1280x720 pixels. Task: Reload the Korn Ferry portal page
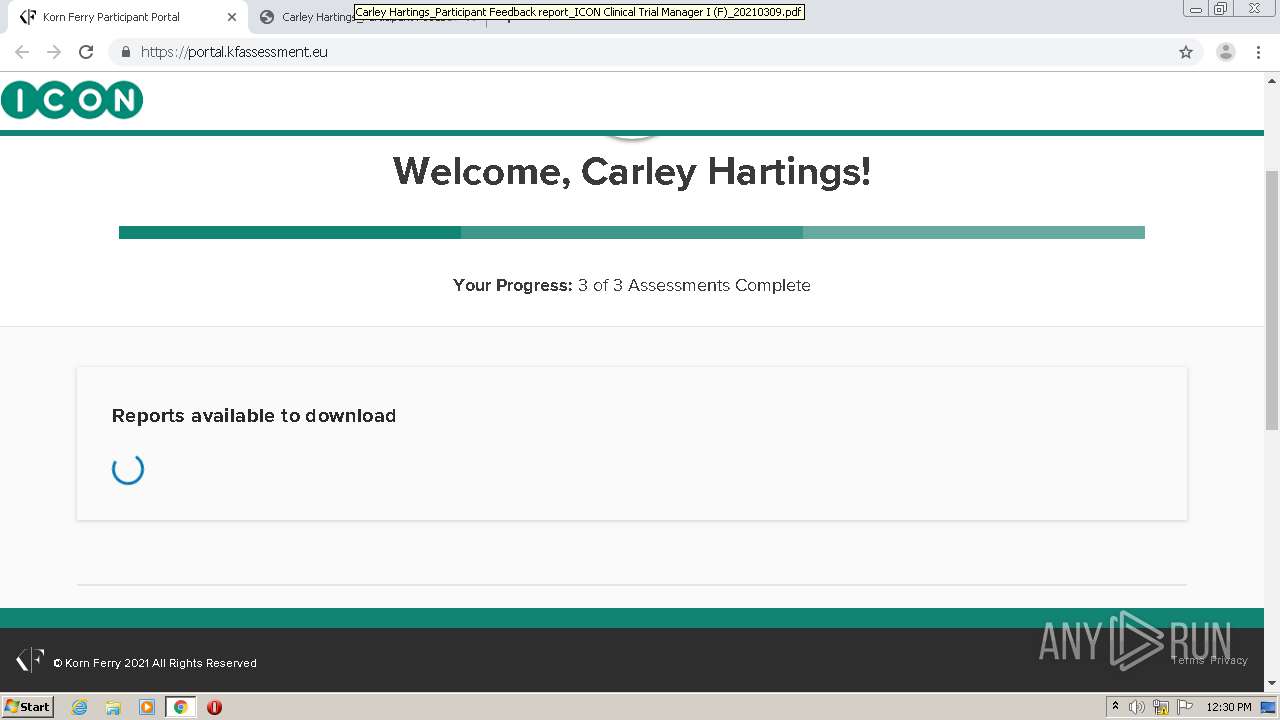tap(86, 52)
